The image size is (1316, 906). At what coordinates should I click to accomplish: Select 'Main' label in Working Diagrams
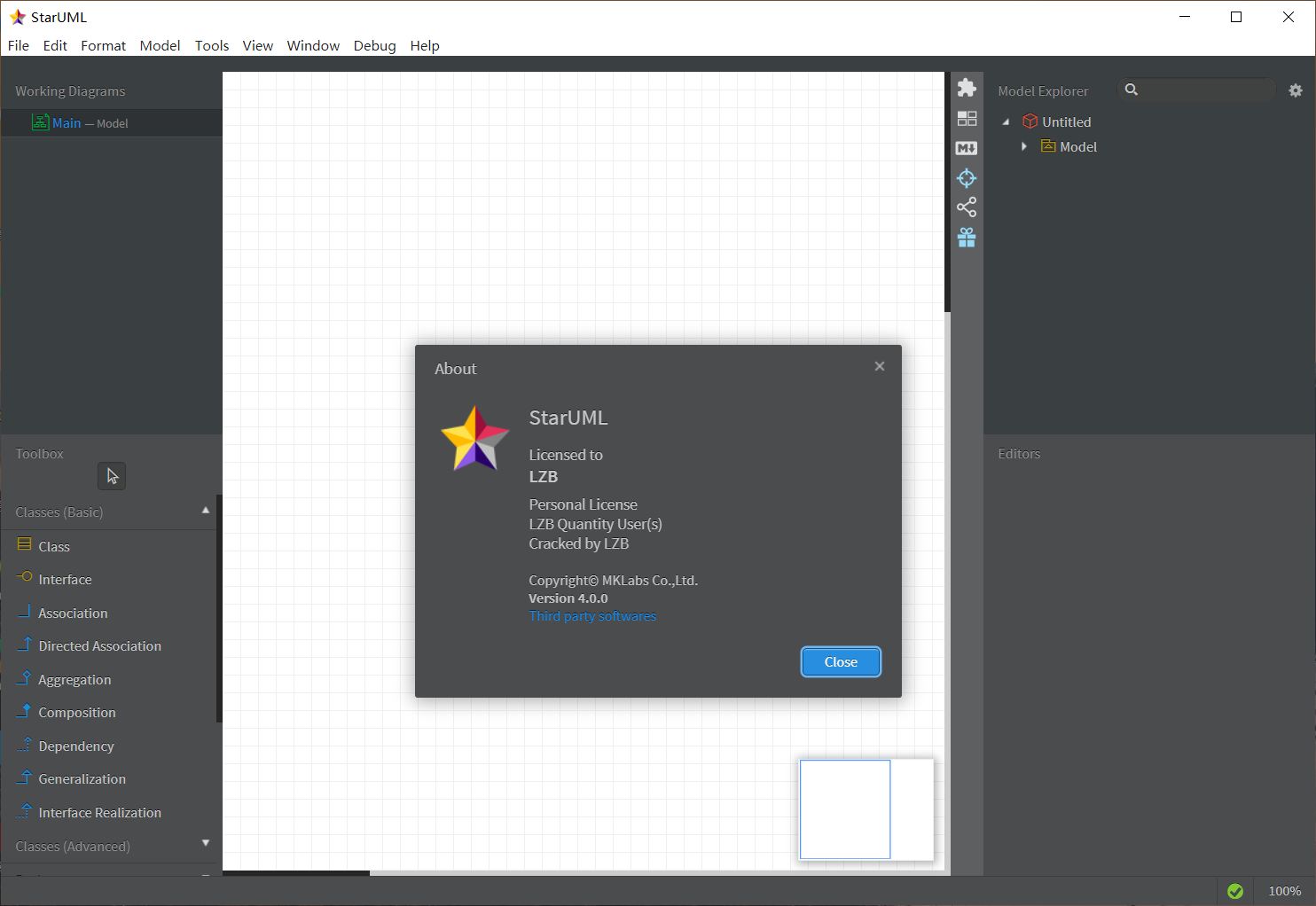(67, 123)
